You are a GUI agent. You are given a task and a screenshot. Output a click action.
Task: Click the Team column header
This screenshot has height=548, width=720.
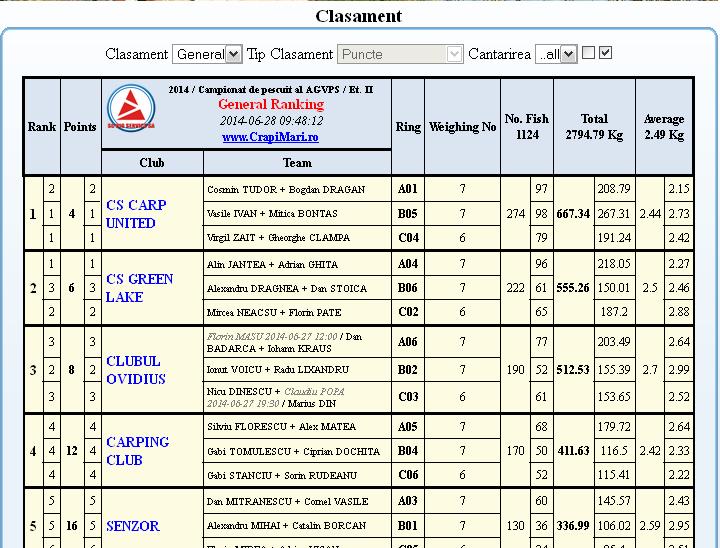297,163
